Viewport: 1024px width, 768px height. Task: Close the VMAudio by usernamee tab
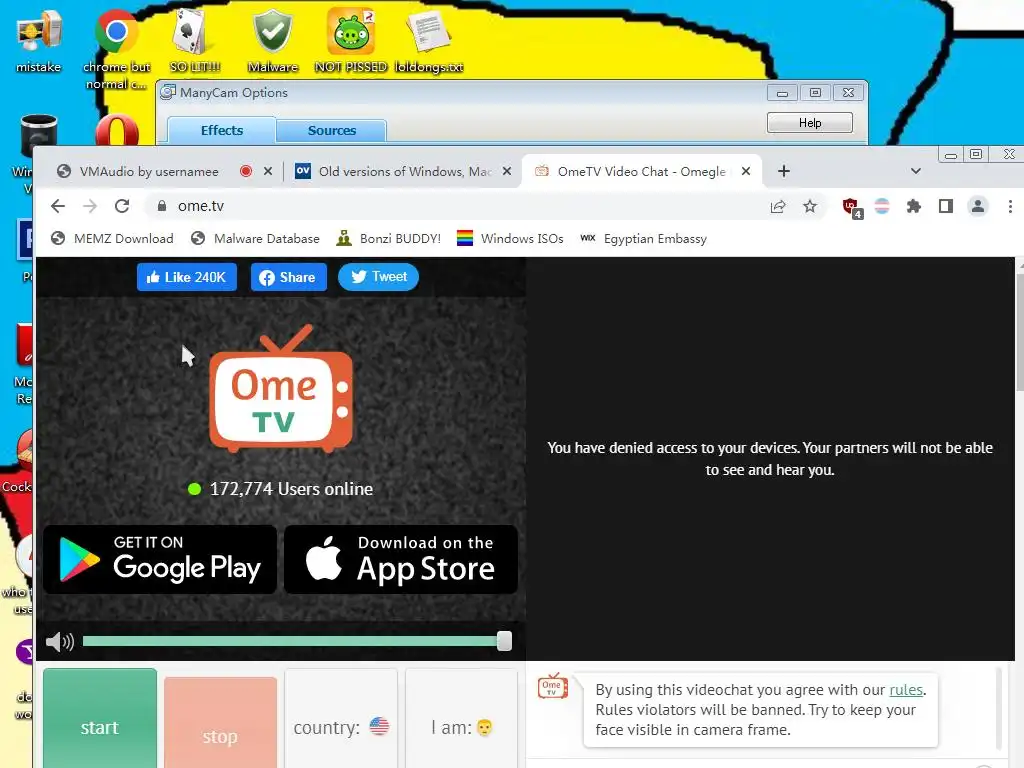[x=268, y=171]
